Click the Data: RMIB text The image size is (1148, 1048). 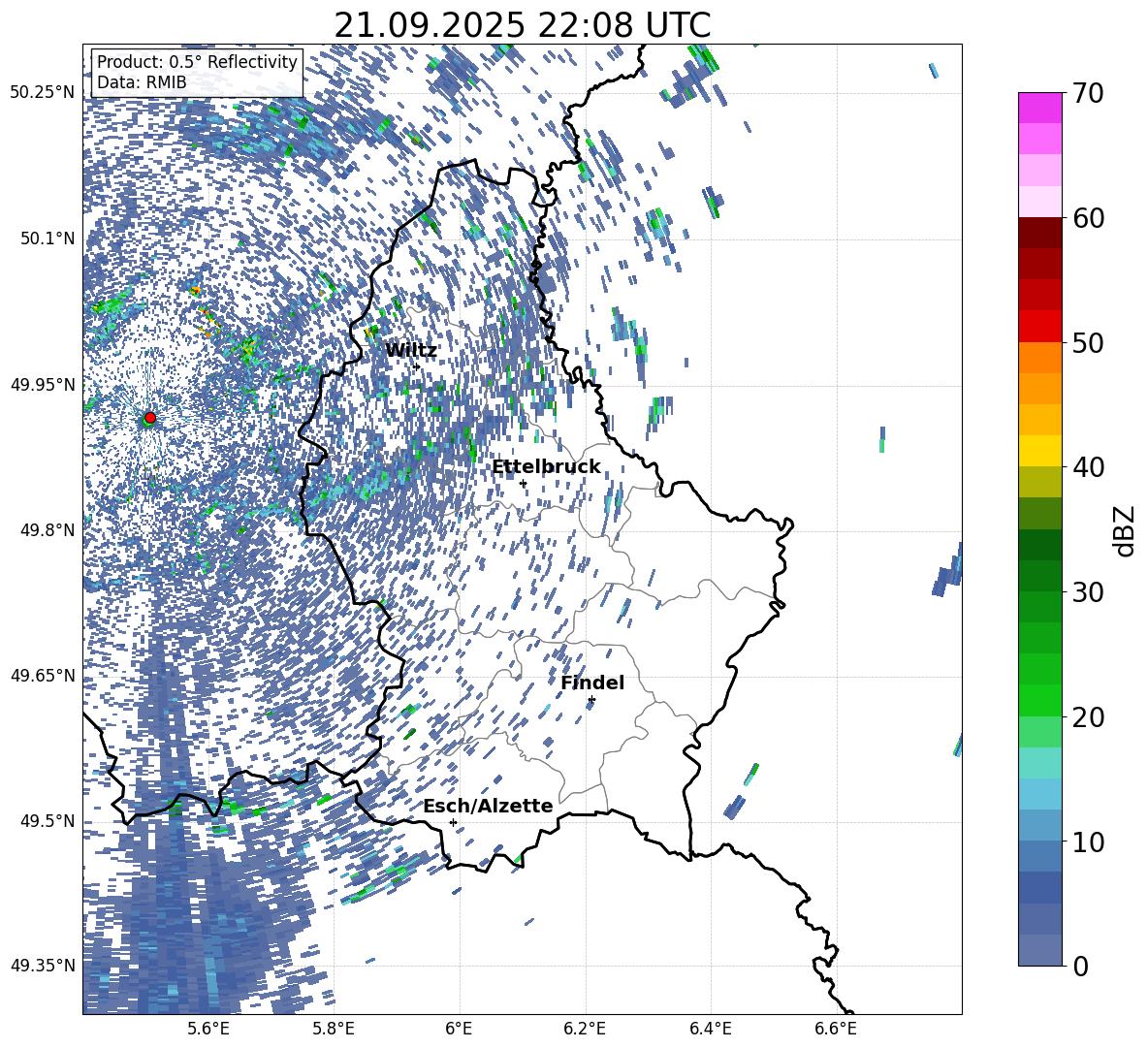[142, 82]
